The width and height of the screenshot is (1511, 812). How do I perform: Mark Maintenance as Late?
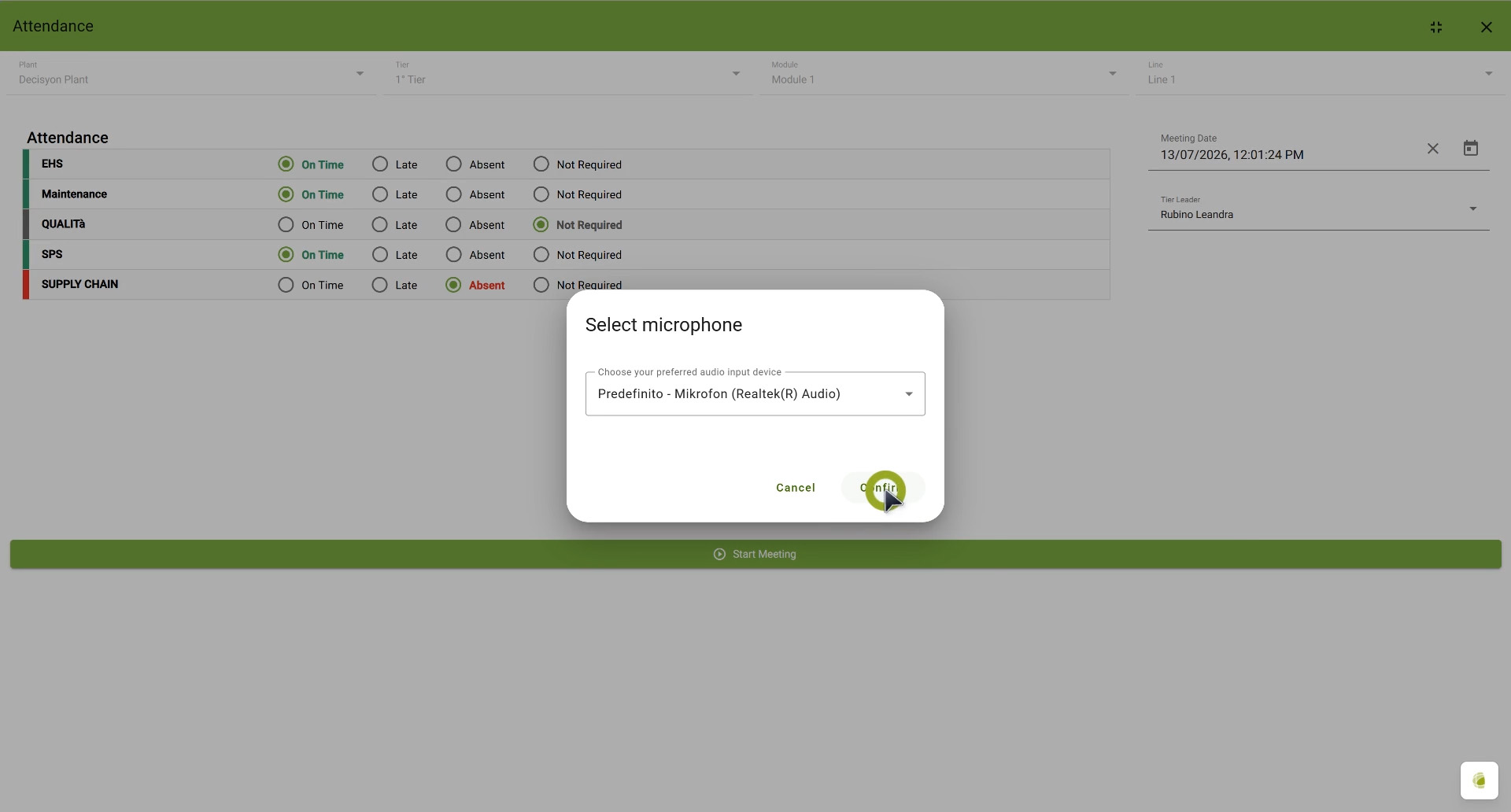point(380,194)
